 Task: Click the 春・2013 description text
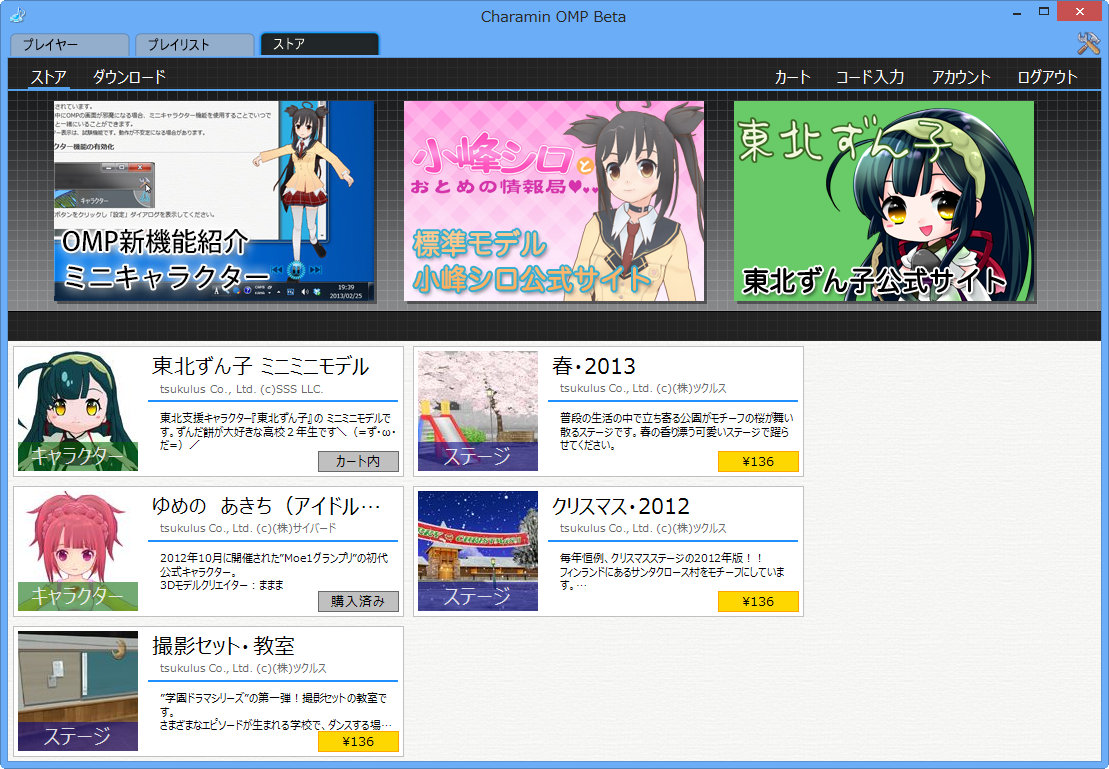(676, 432)
